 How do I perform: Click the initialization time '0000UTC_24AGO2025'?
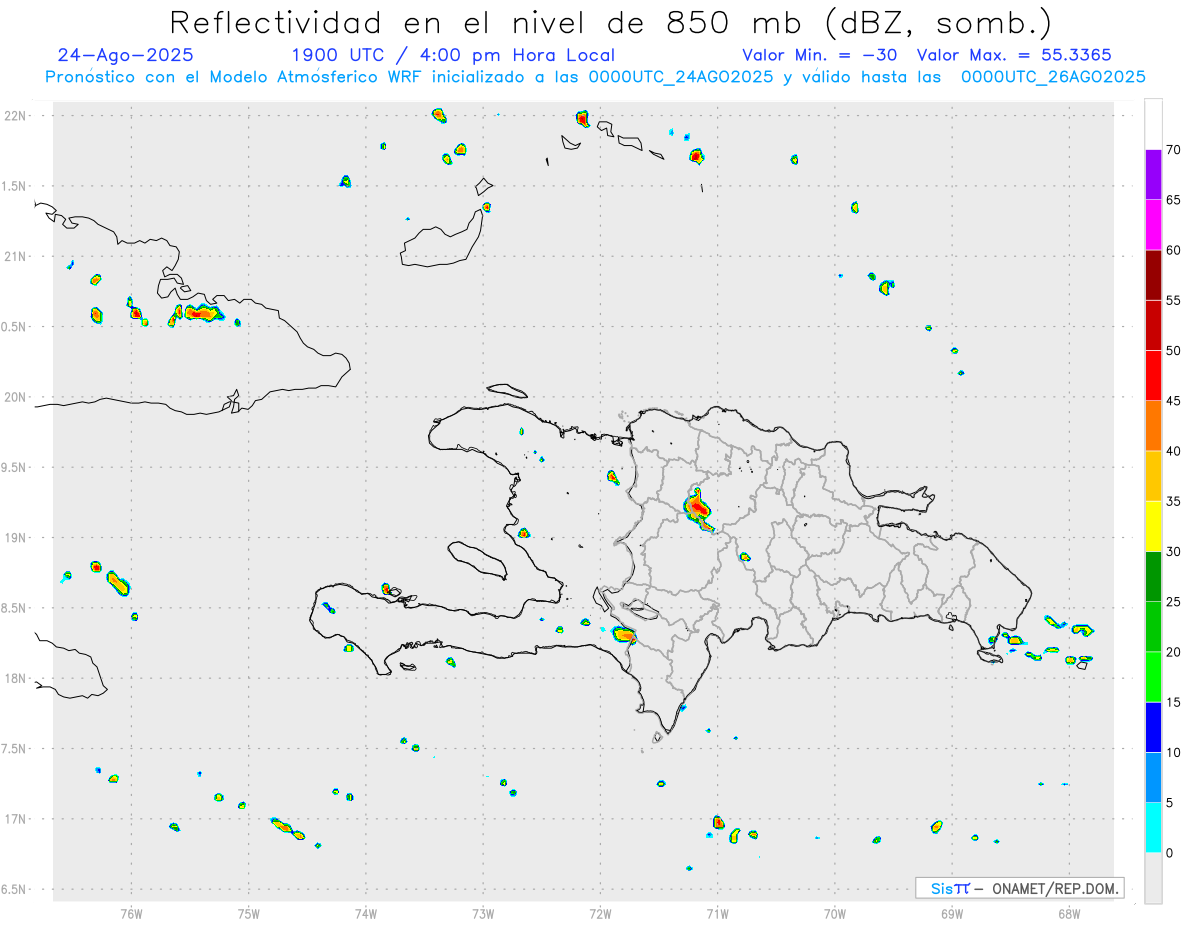681,77
